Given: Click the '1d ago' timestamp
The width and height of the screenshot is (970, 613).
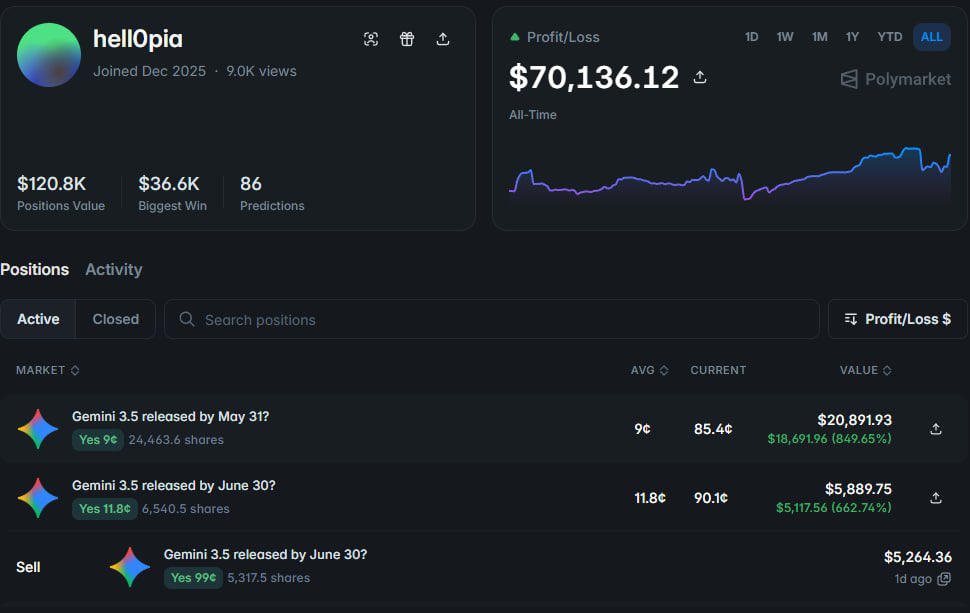Looking at the screenshot, I should [x=912, y=578].
